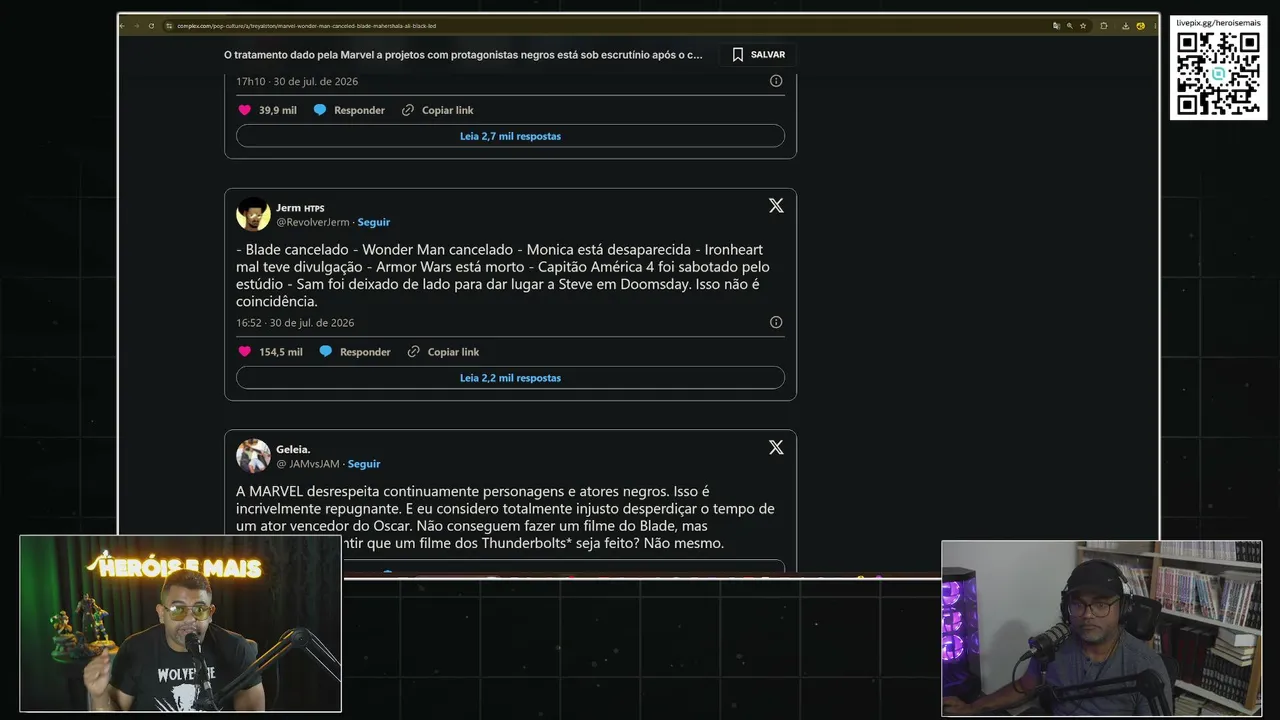Open X logo on Jerm's tweet
The image size is (1280, 720).
pos(776,205)
